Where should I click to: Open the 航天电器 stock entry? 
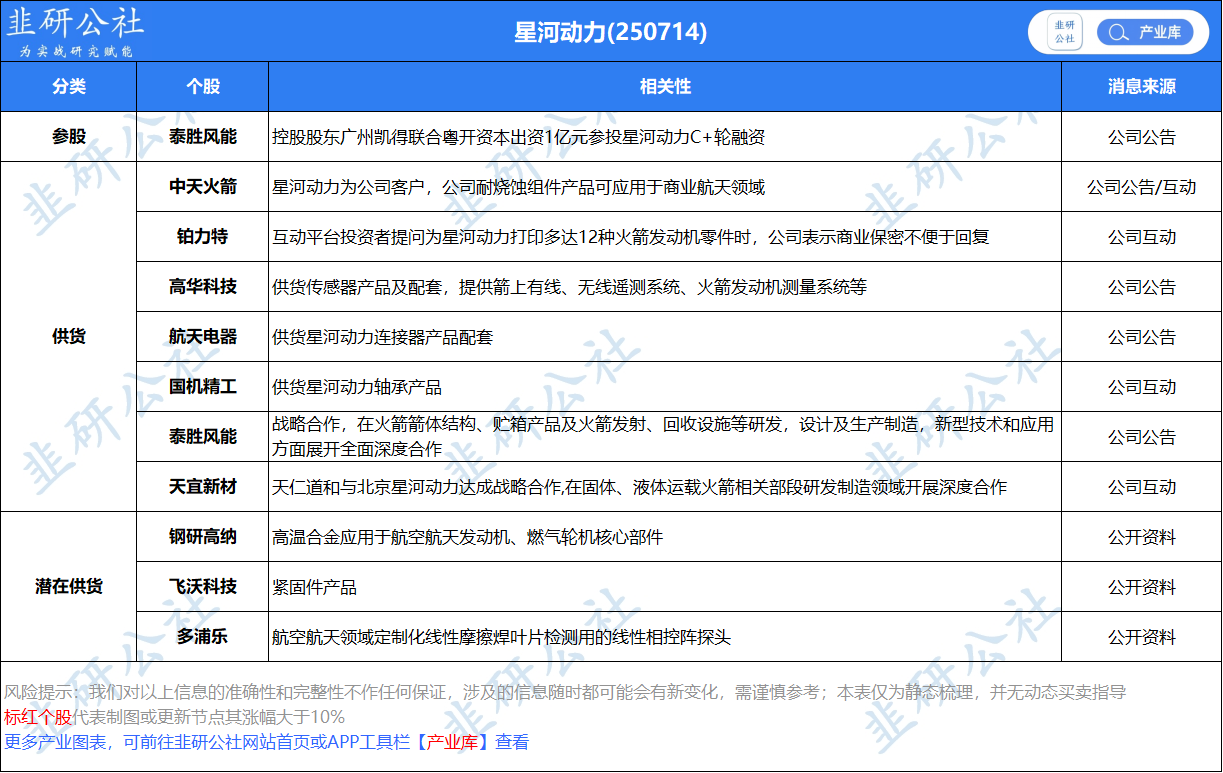point(202,337)
